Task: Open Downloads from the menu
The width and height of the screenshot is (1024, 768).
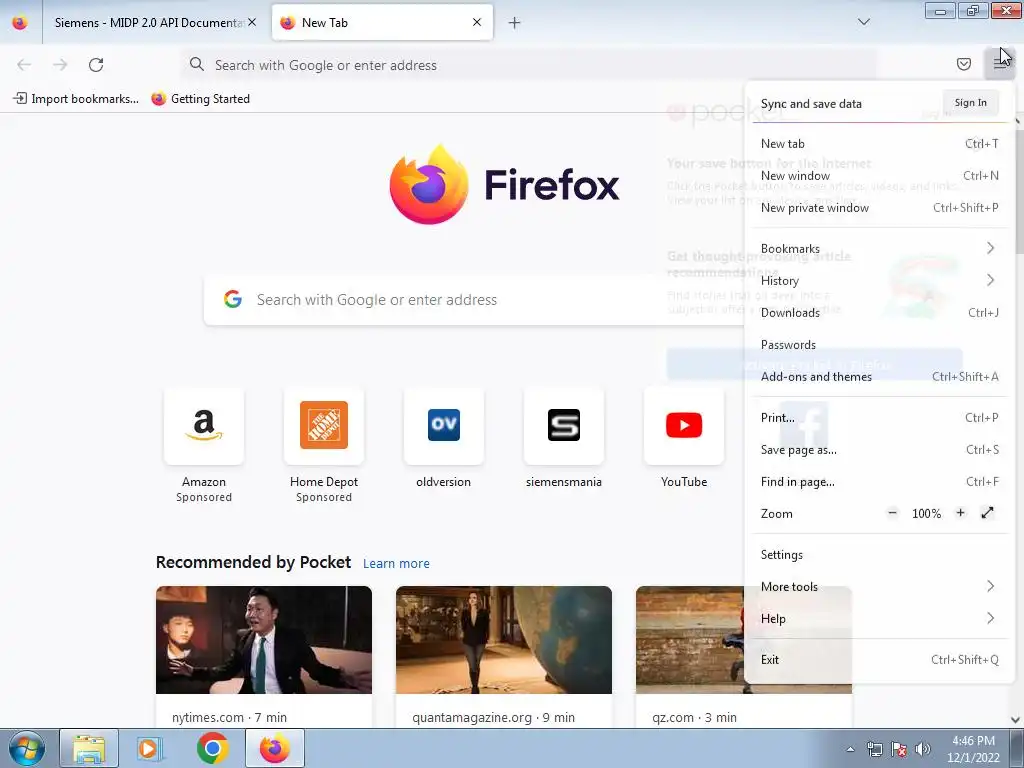Action: click(879, 312)
